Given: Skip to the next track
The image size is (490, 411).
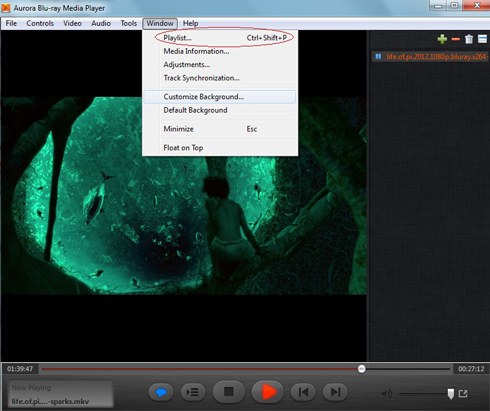Looking at the screenshot, I should pos(335,392).
